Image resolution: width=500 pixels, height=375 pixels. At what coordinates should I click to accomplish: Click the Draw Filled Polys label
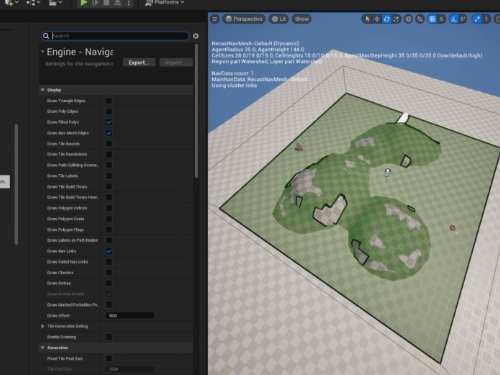click(63, 122)
